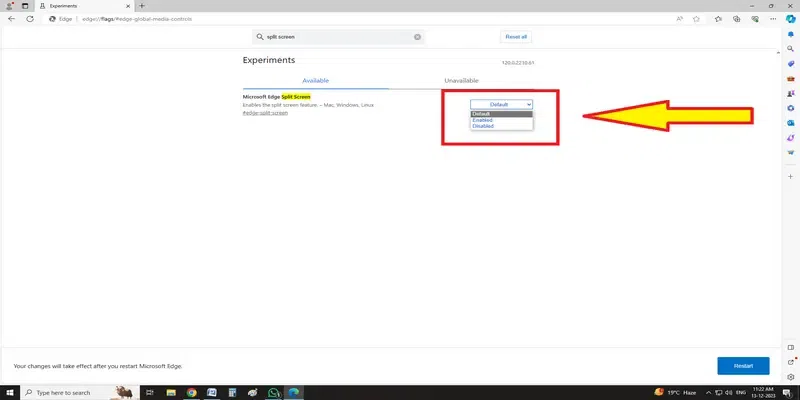
Task: Click the Microsoft Edge Split Screen title
Action: [x=277, y=96]
